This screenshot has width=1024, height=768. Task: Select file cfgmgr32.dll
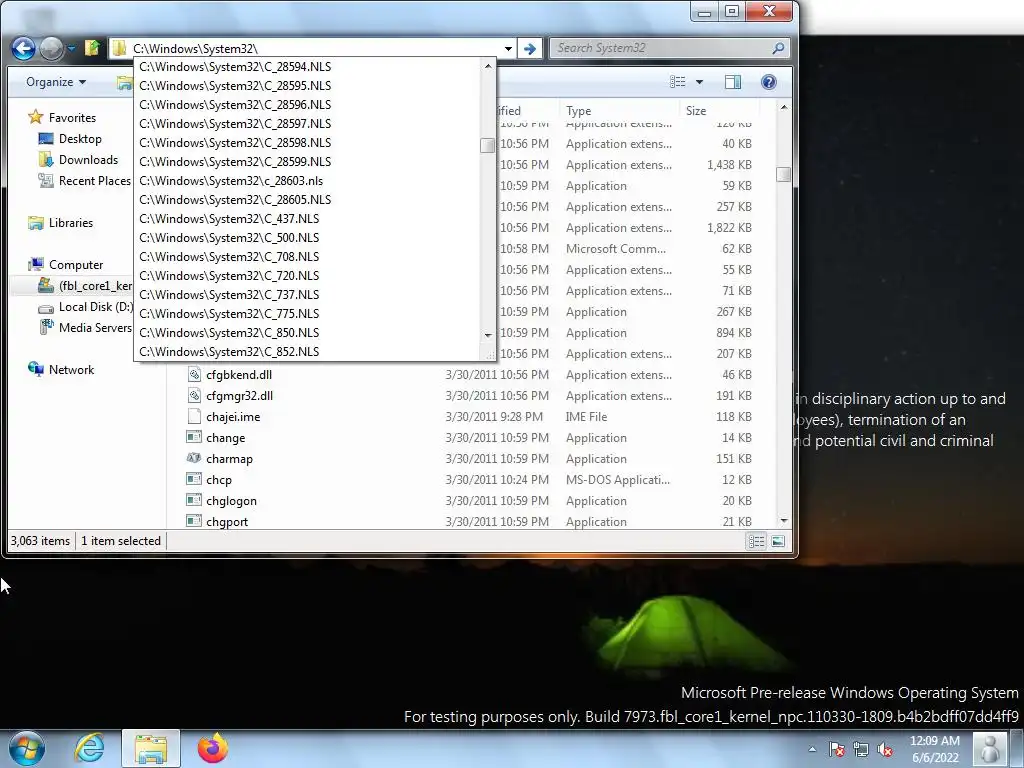[239, 396]
